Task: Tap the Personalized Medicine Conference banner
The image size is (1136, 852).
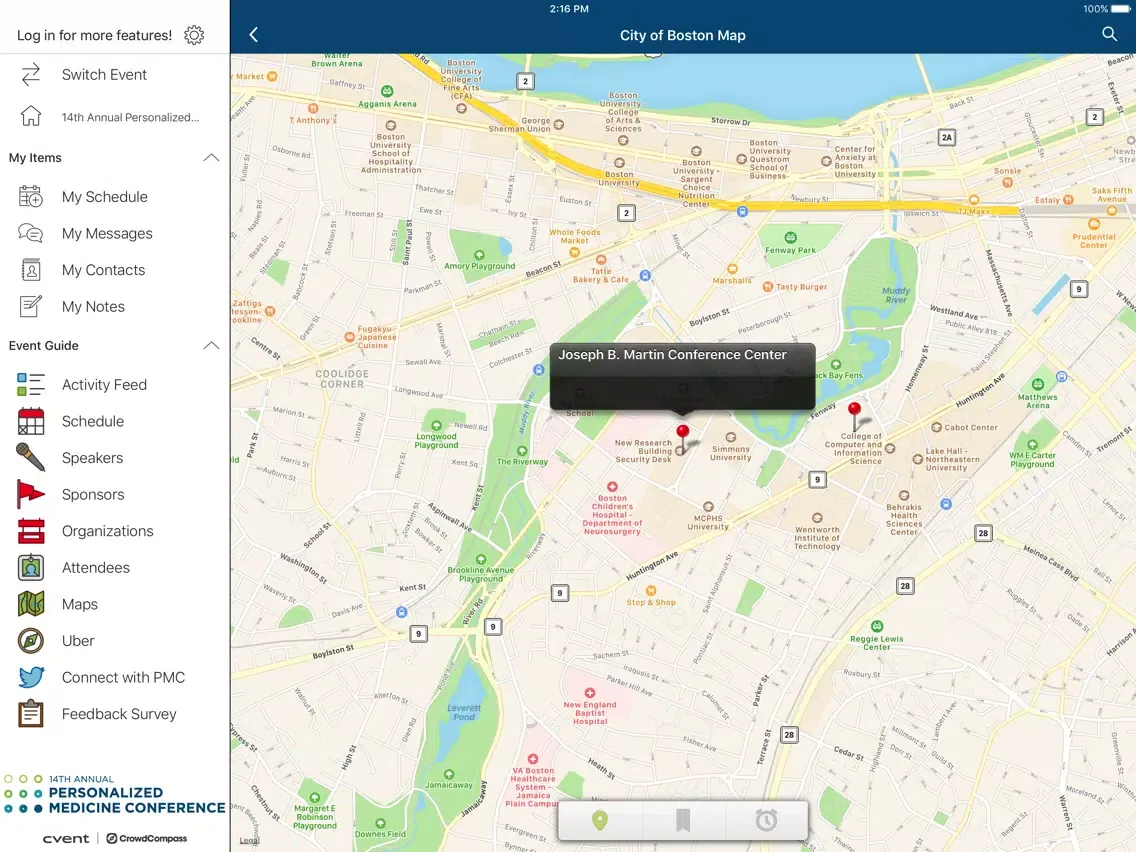Action: (x=115, y=795)
